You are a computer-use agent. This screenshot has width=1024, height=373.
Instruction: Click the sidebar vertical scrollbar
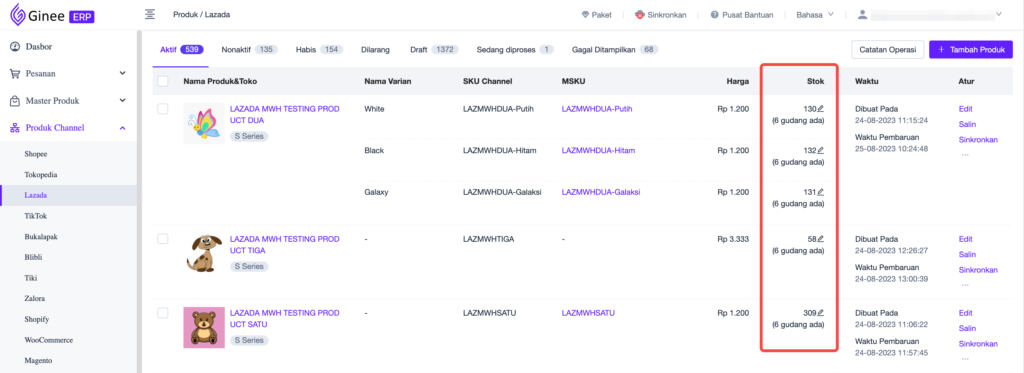pos(139,201)
